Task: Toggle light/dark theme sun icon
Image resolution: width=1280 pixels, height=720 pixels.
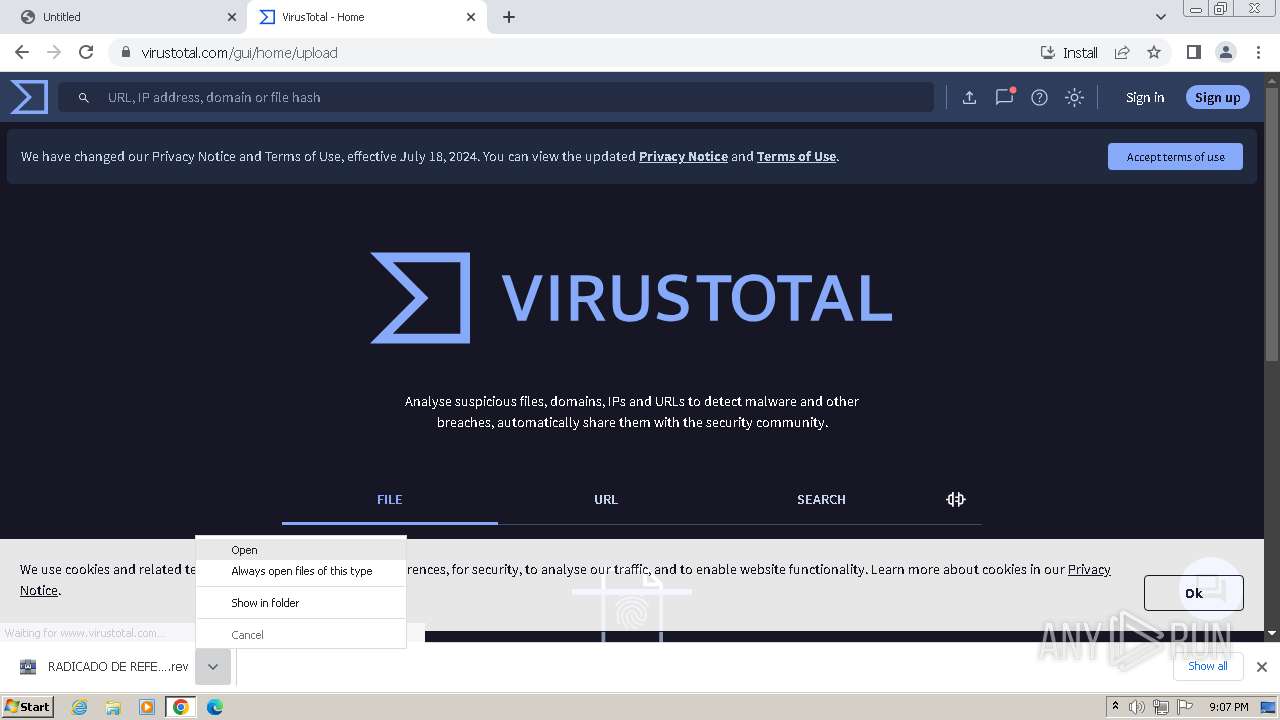Action: [x=1074, y=97]
